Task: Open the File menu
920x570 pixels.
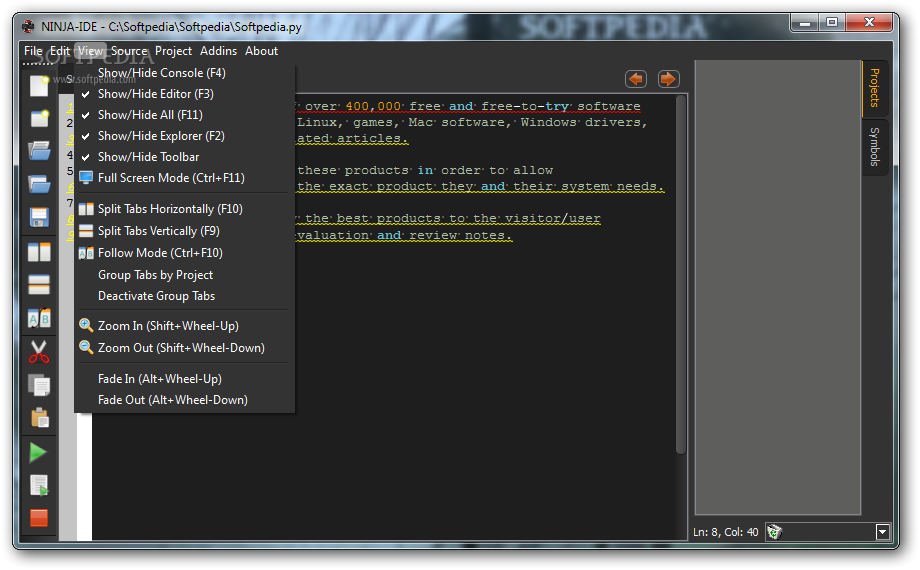Action: click(33, 51)
